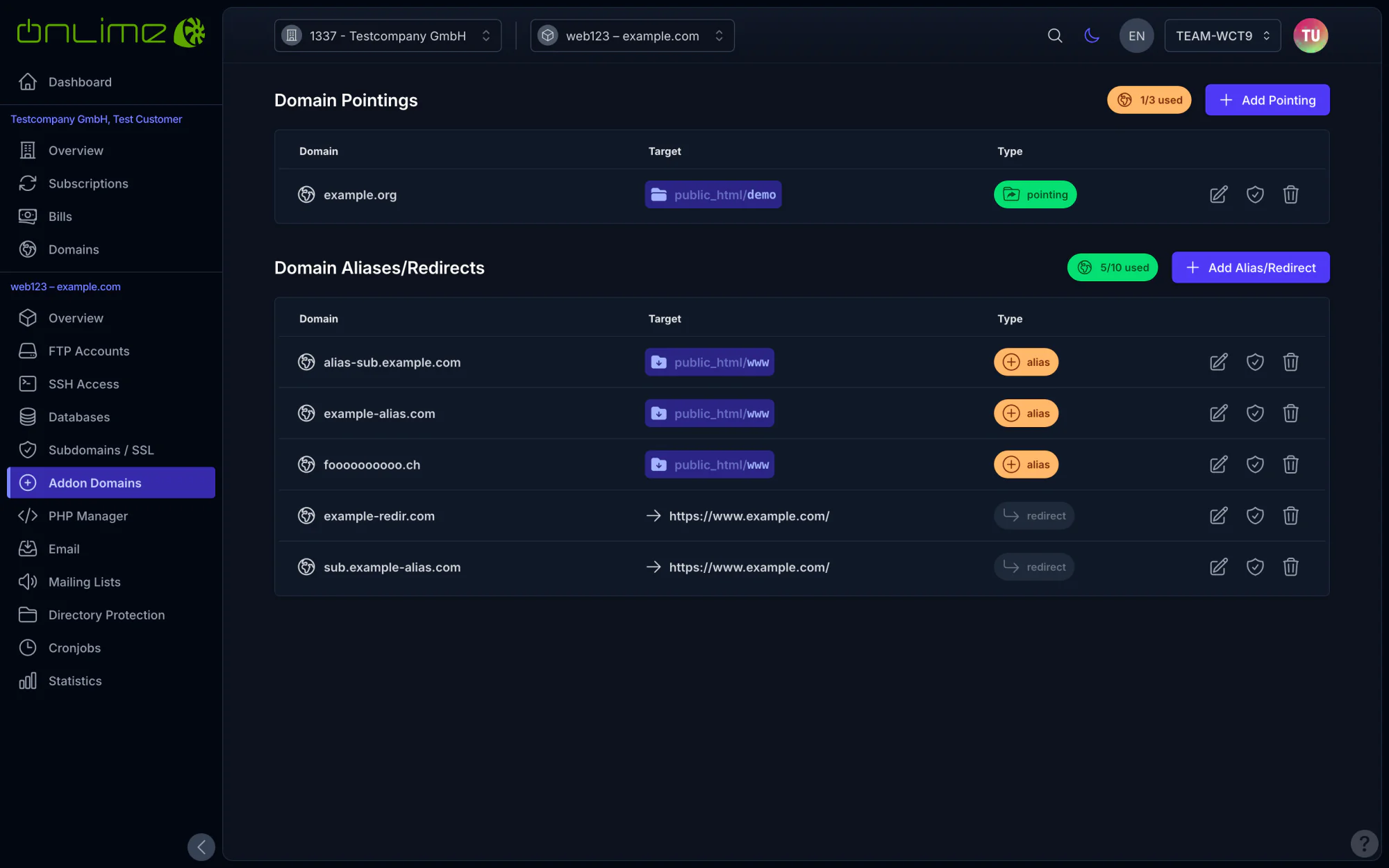Delete example-alias.com alias
The height and width of the screenshot is (868, 1389).
[x=1291, y=413]
